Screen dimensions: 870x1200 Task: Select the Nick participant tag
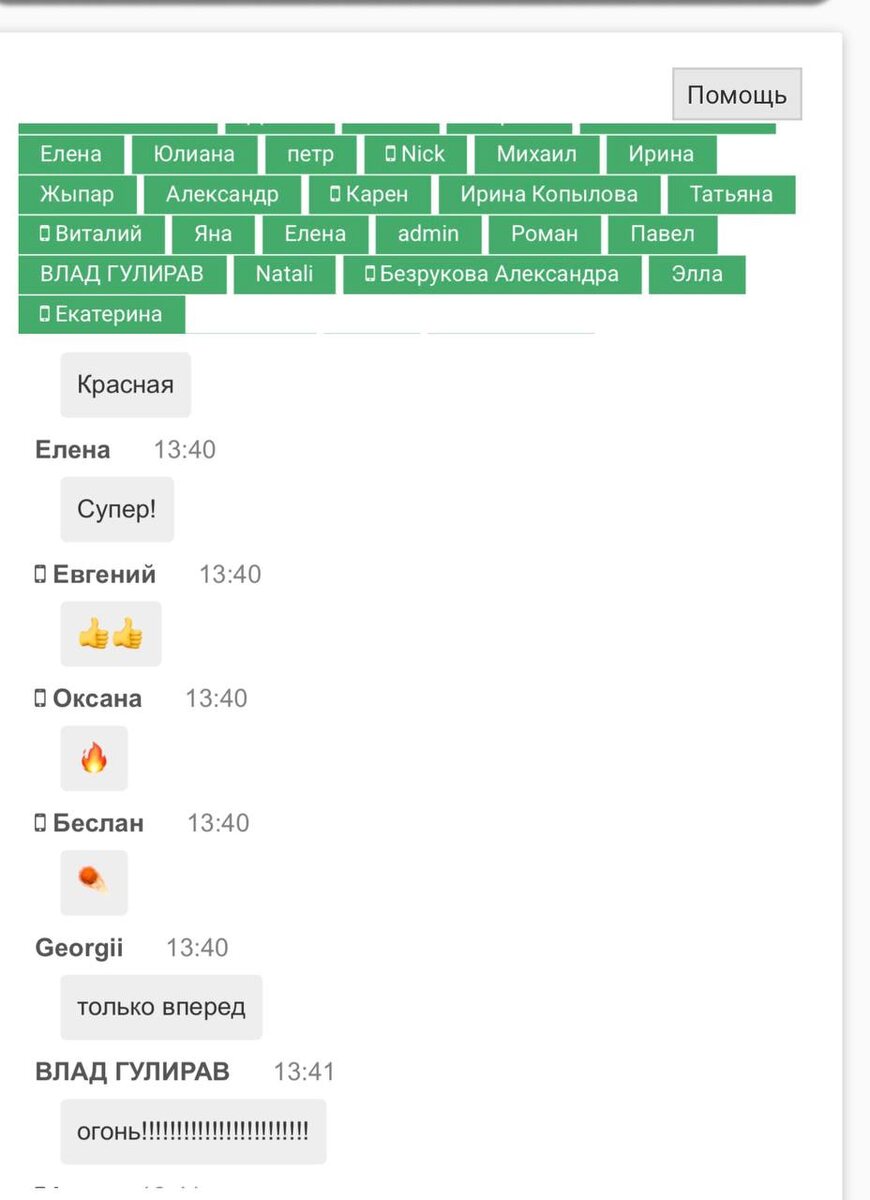coord(415,154)
